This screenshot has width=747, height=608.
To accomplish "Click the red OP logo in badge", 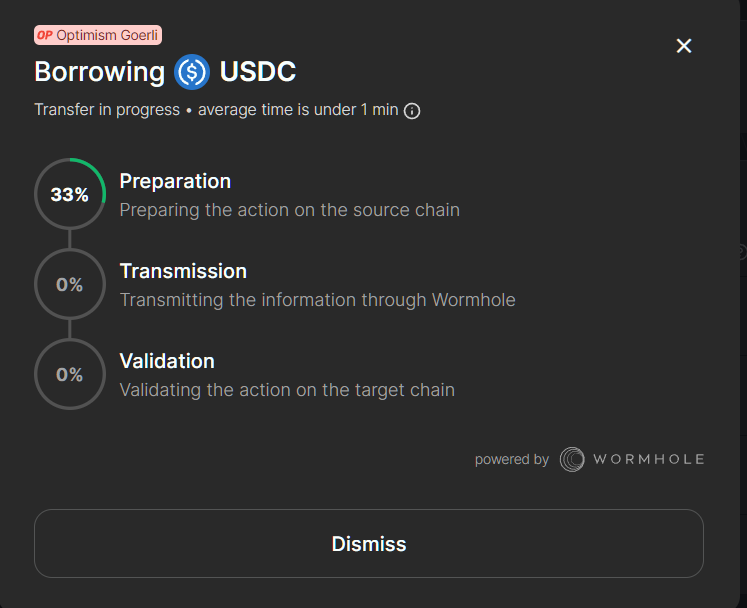I will coord(44,35).
